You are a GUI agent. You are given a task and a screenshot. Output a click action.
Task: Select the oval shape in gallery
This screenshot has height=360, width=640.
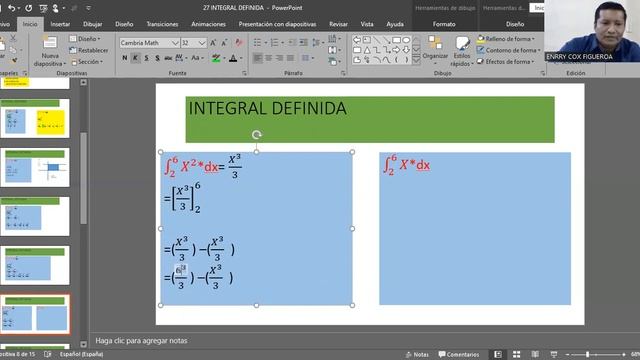click(x=406, y=40)
